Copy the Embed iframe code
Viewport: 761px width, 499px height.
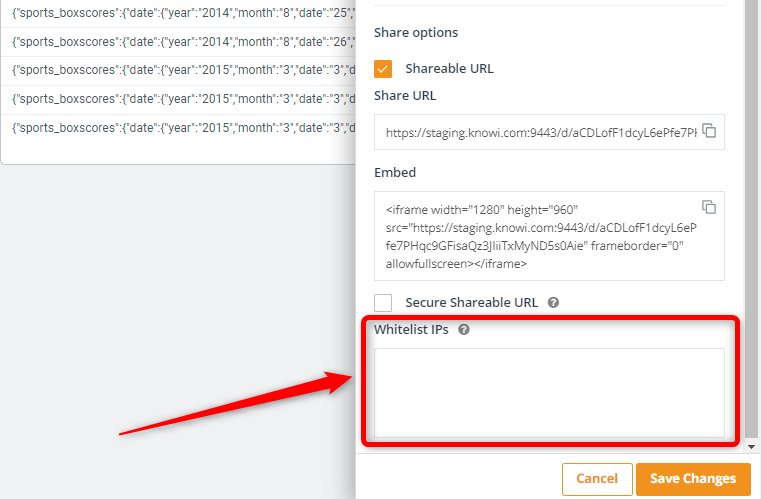coord(709,207)
